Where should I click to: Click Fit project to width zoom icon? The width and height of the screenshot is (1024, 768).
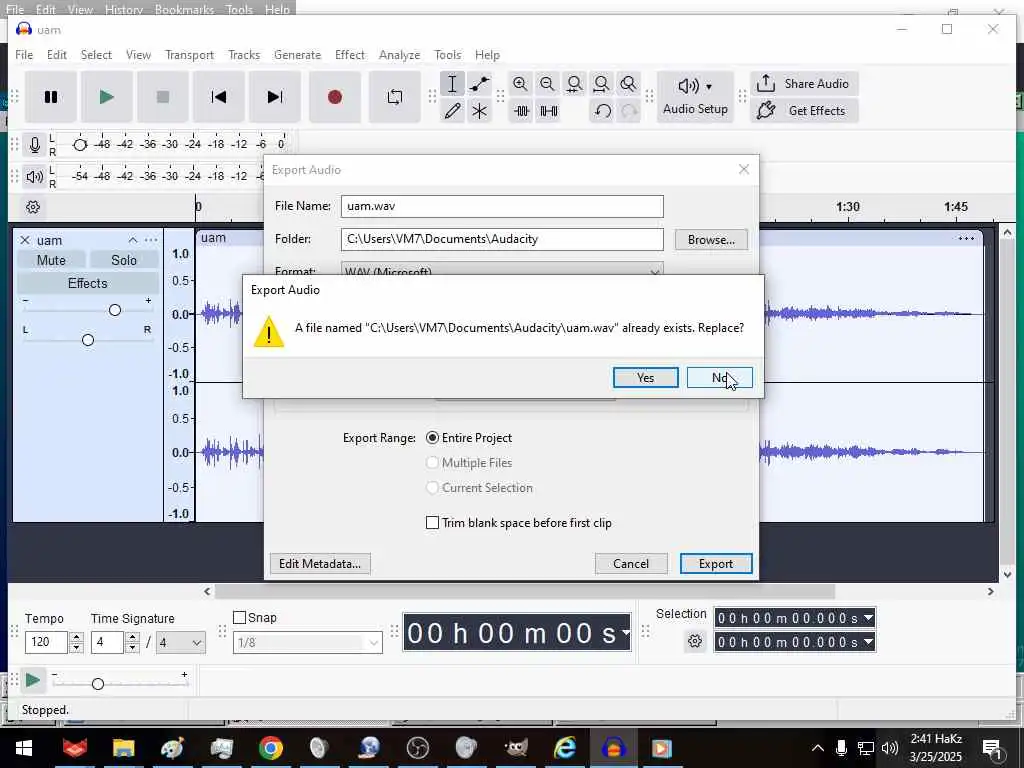click(601, 84)
